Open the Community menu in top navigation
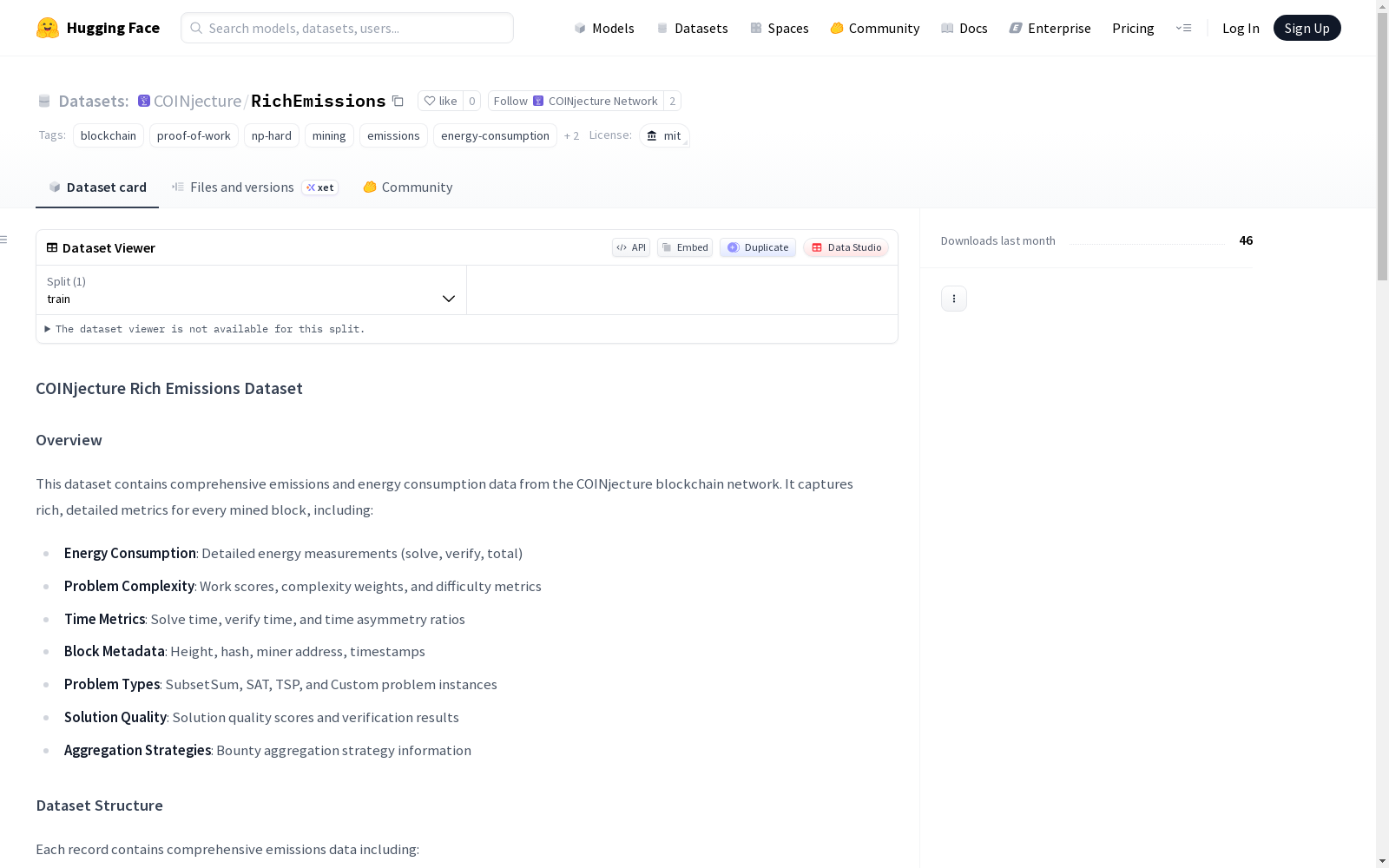Viewport: 1389px width, 868px height. (875, 28)
